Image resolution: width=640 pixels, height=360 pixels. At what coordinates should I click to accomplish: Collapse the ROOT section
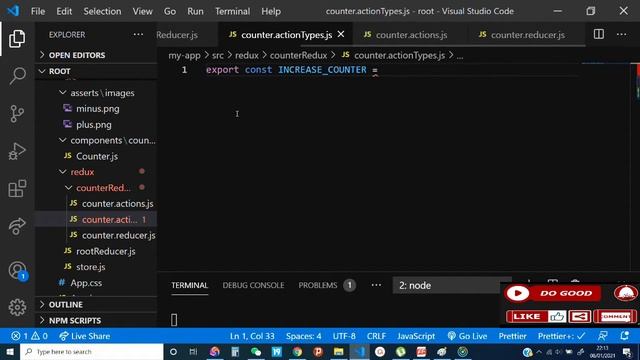(96, 71)
